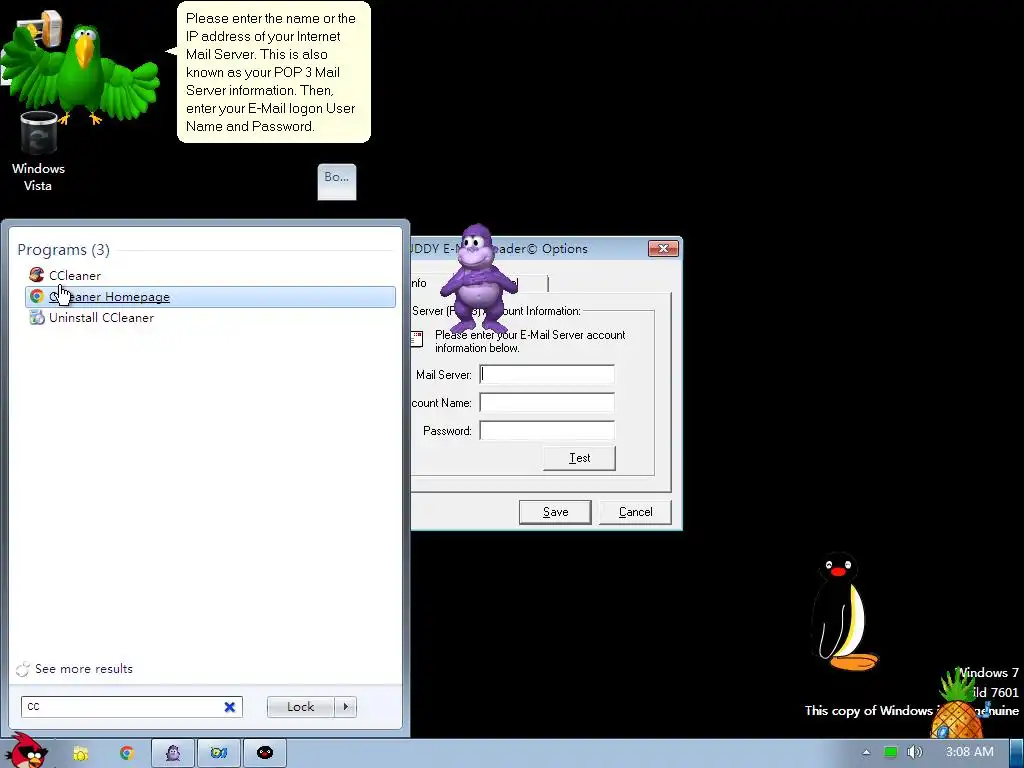
Task: Click the Show desktop strip on the taskbar
Action: [1017, 754]
